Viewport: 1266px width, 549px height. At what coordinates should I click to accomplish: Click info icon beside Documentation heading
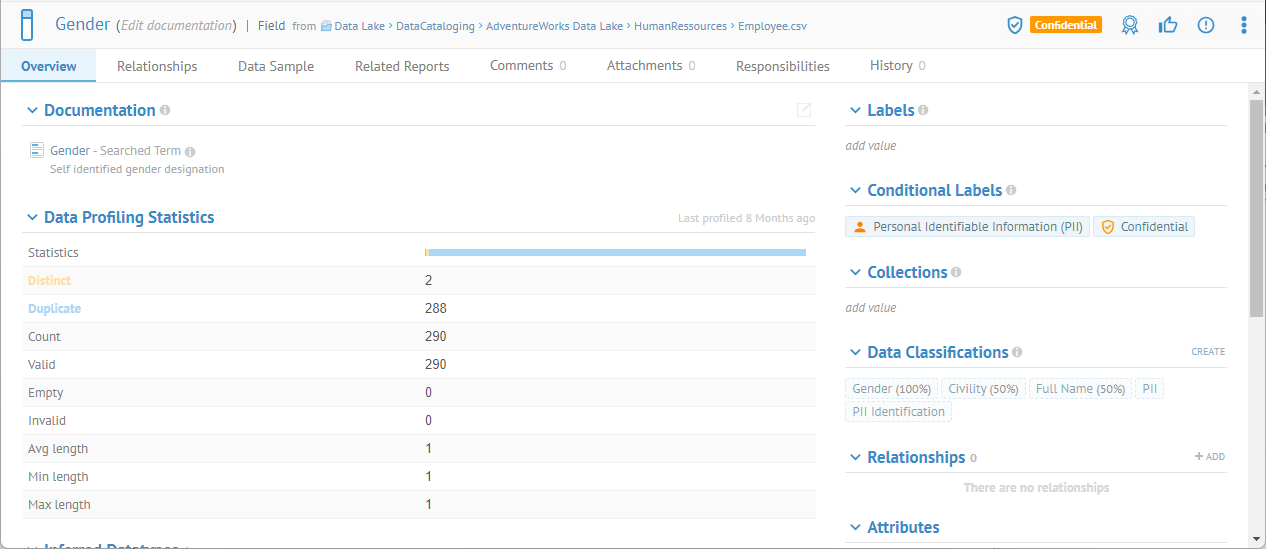point(165,111)
